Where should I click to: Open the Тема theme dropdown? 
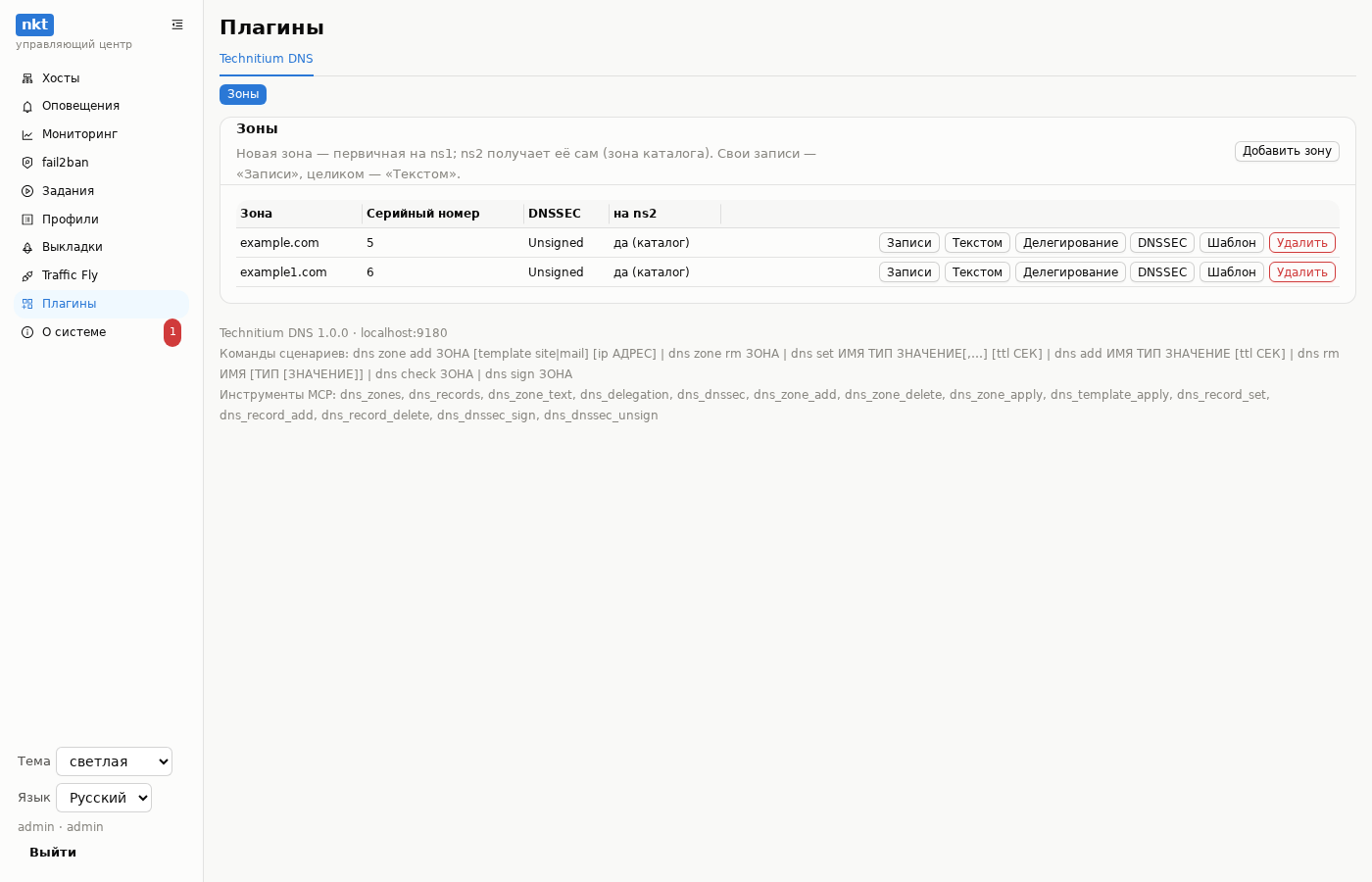(114, 761)
